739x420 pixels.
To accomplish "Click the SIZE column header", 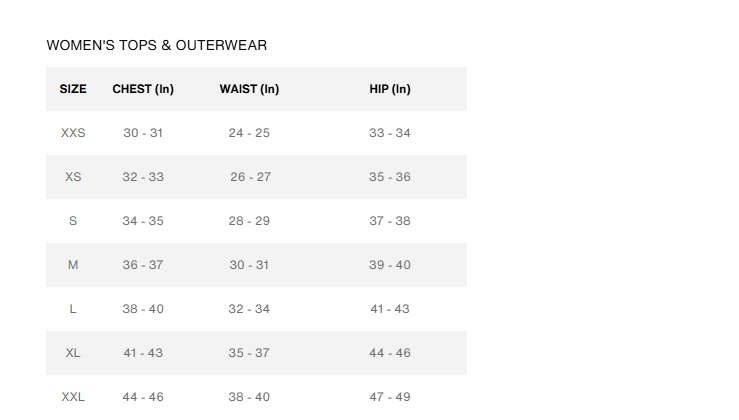I will 73,89.
